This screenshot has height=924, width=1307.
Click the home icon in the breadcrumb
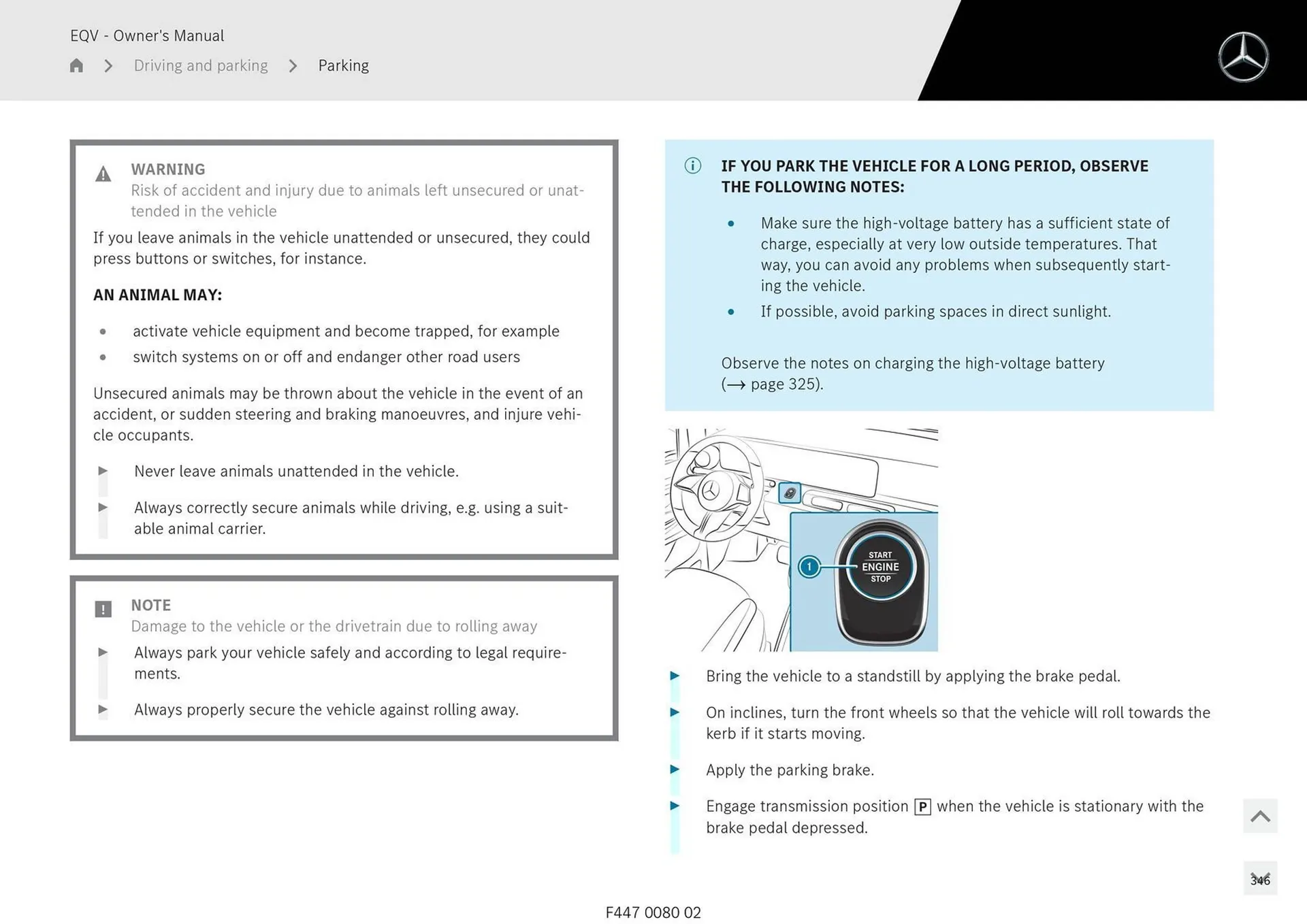point(76,65)
